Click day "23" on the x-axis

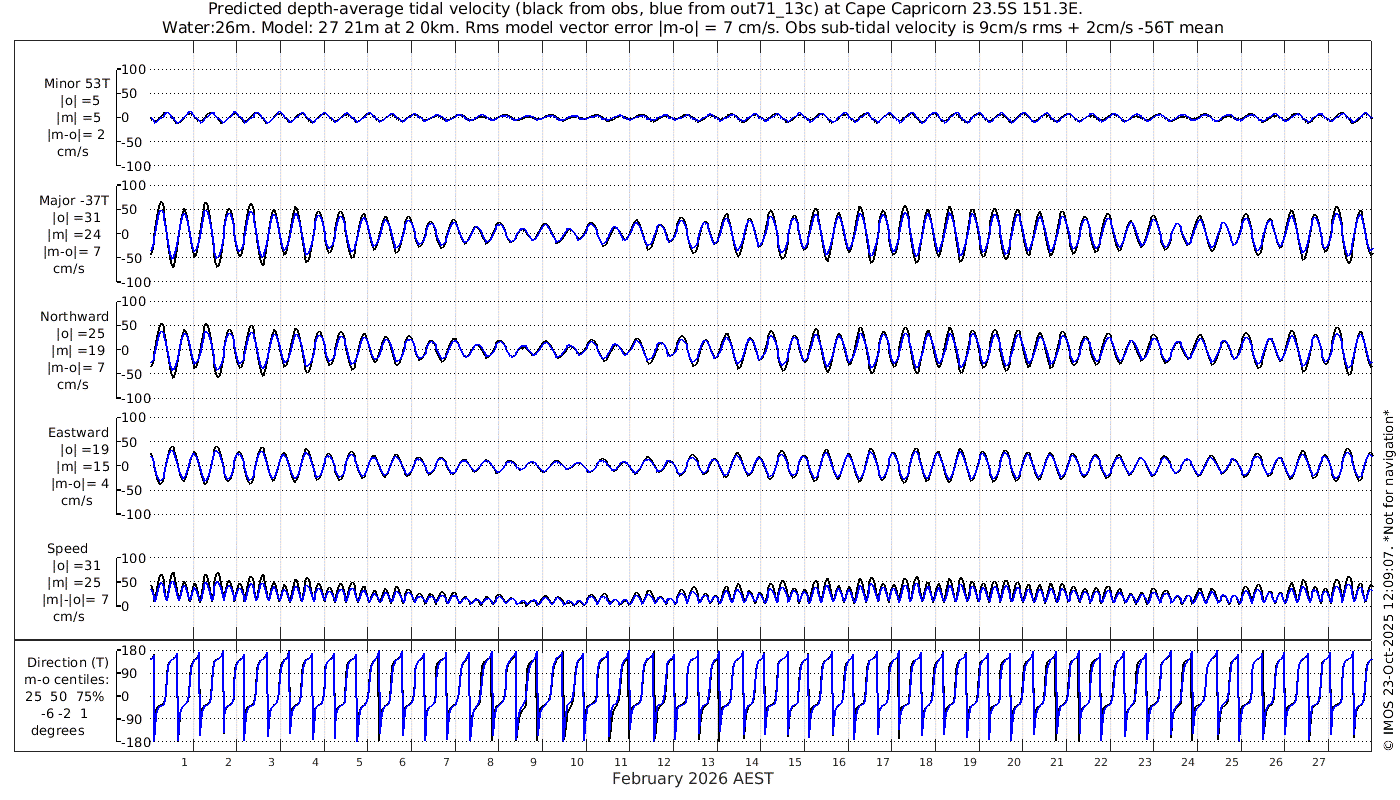(1144, 762)
